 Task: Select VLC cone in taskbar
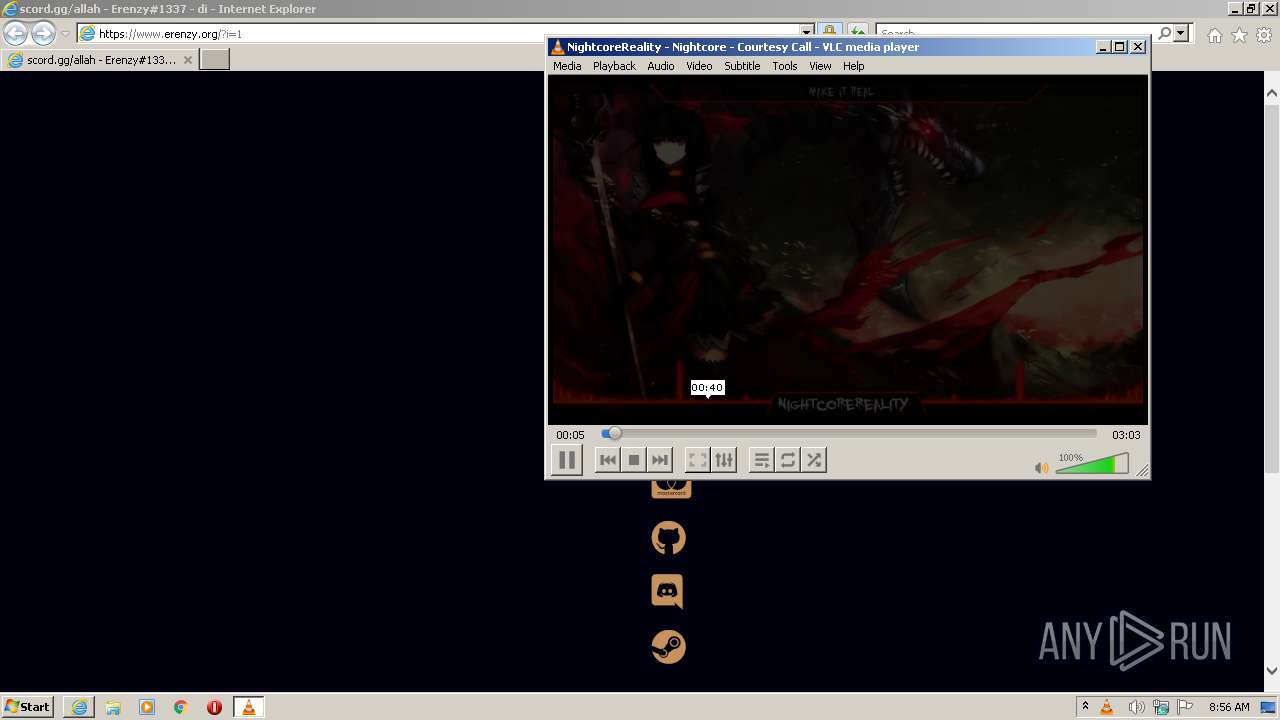click(248, 707)
